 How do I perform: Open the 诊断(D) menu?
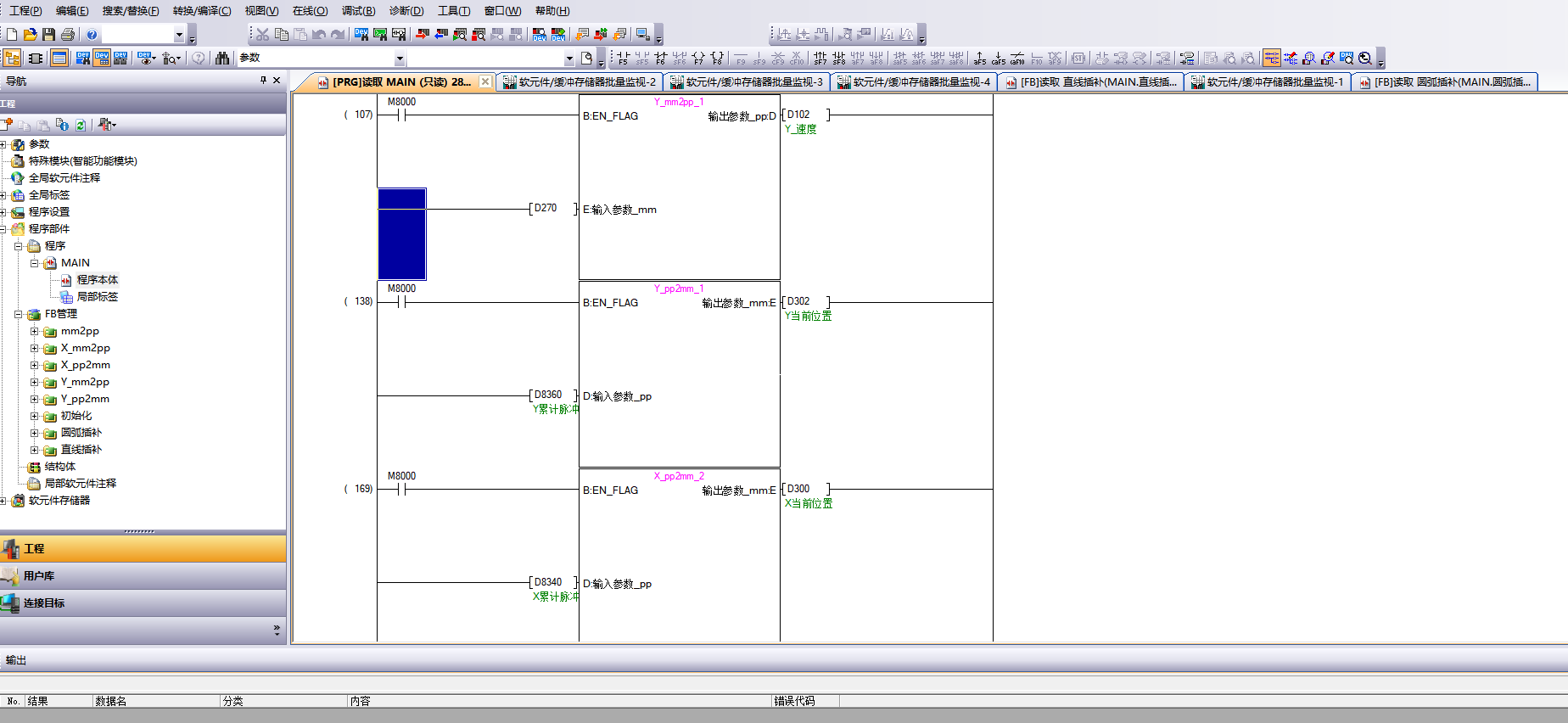point(406,11)
